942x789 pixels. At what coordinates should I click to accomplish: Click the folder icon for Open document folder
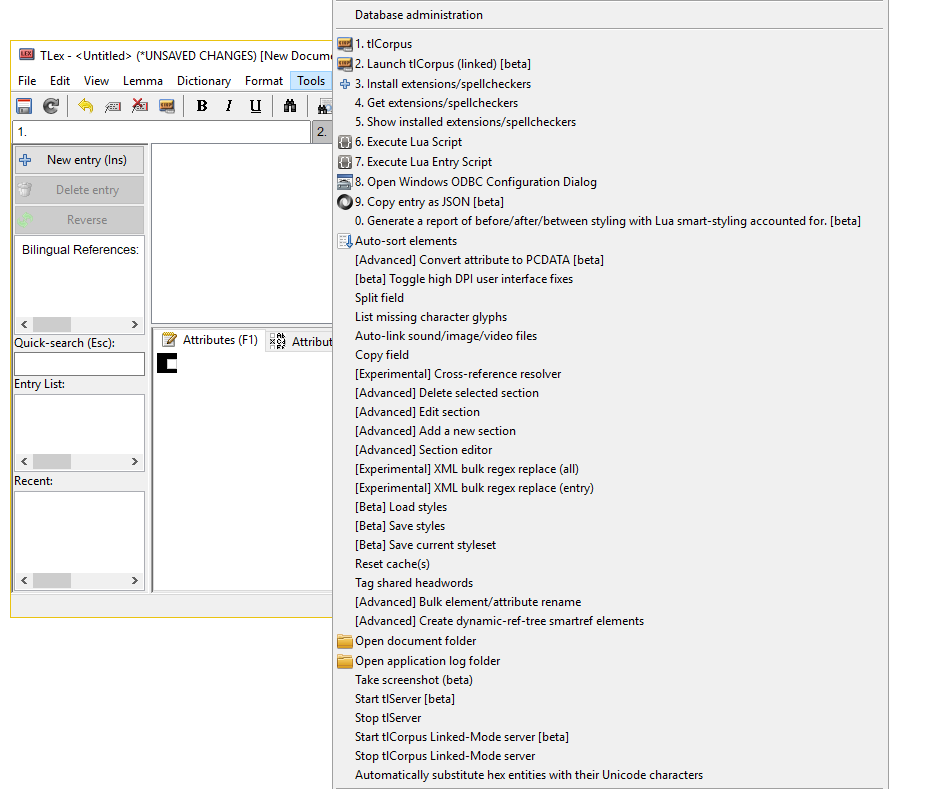tap(345, 641)
